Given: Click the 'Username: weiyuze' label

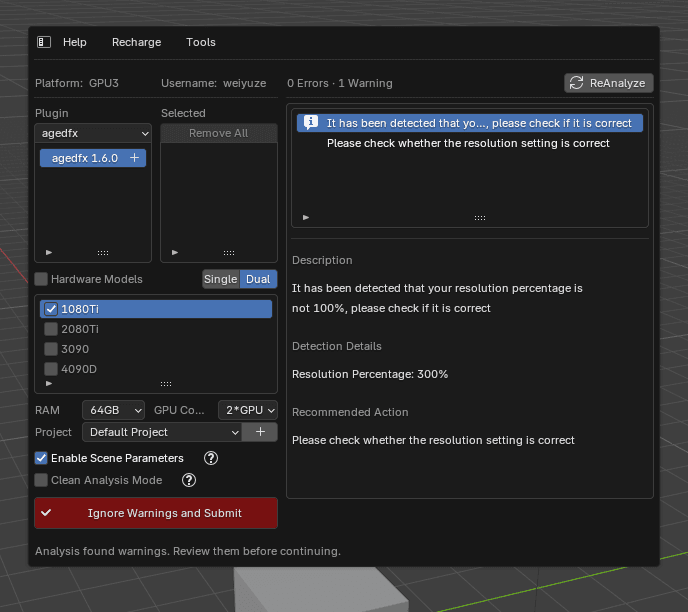Looking at the screenshot, I should pyautogui.click(x=214, y=83).
